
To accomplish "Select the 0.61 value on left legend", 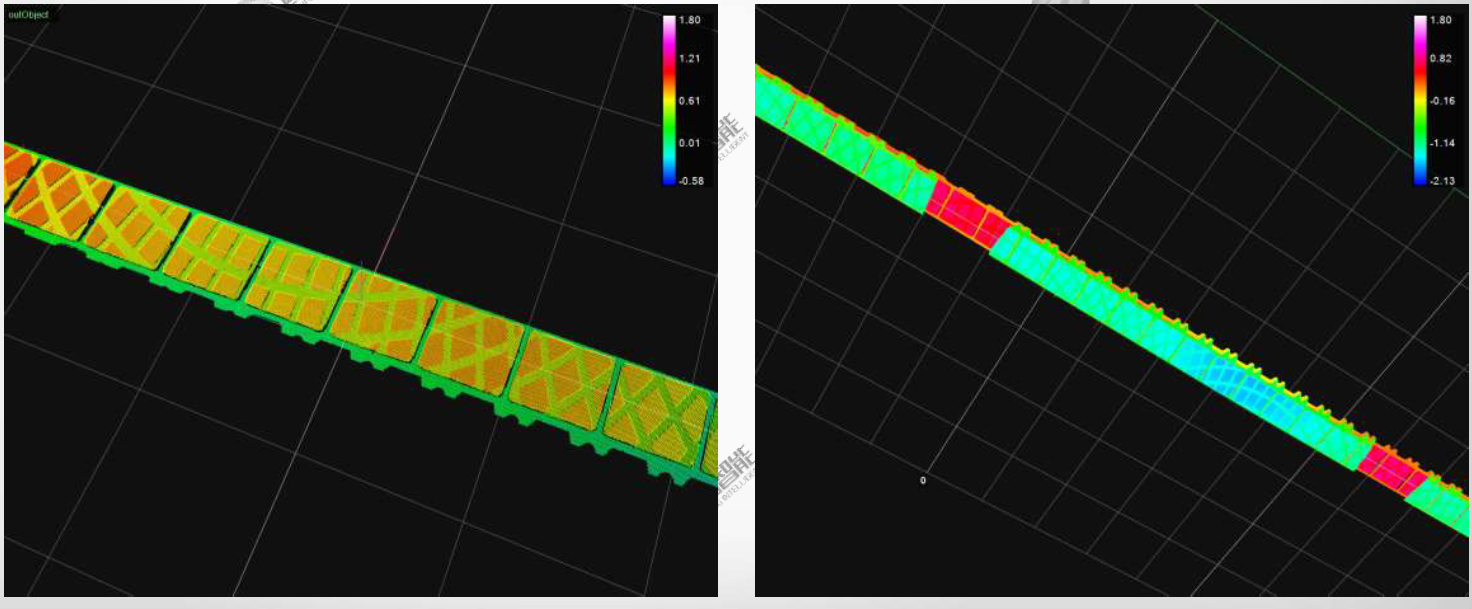I will coord(690,101).
